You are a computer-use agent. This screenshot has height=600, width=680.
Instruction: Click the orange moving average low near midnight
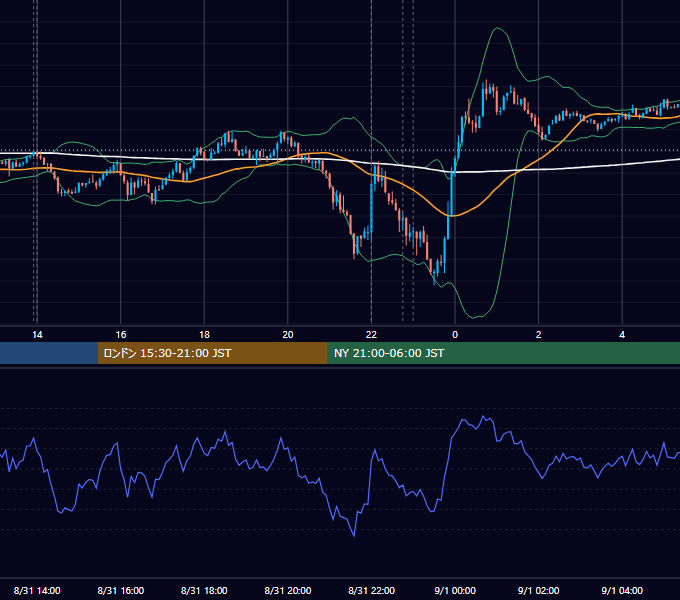451,215
